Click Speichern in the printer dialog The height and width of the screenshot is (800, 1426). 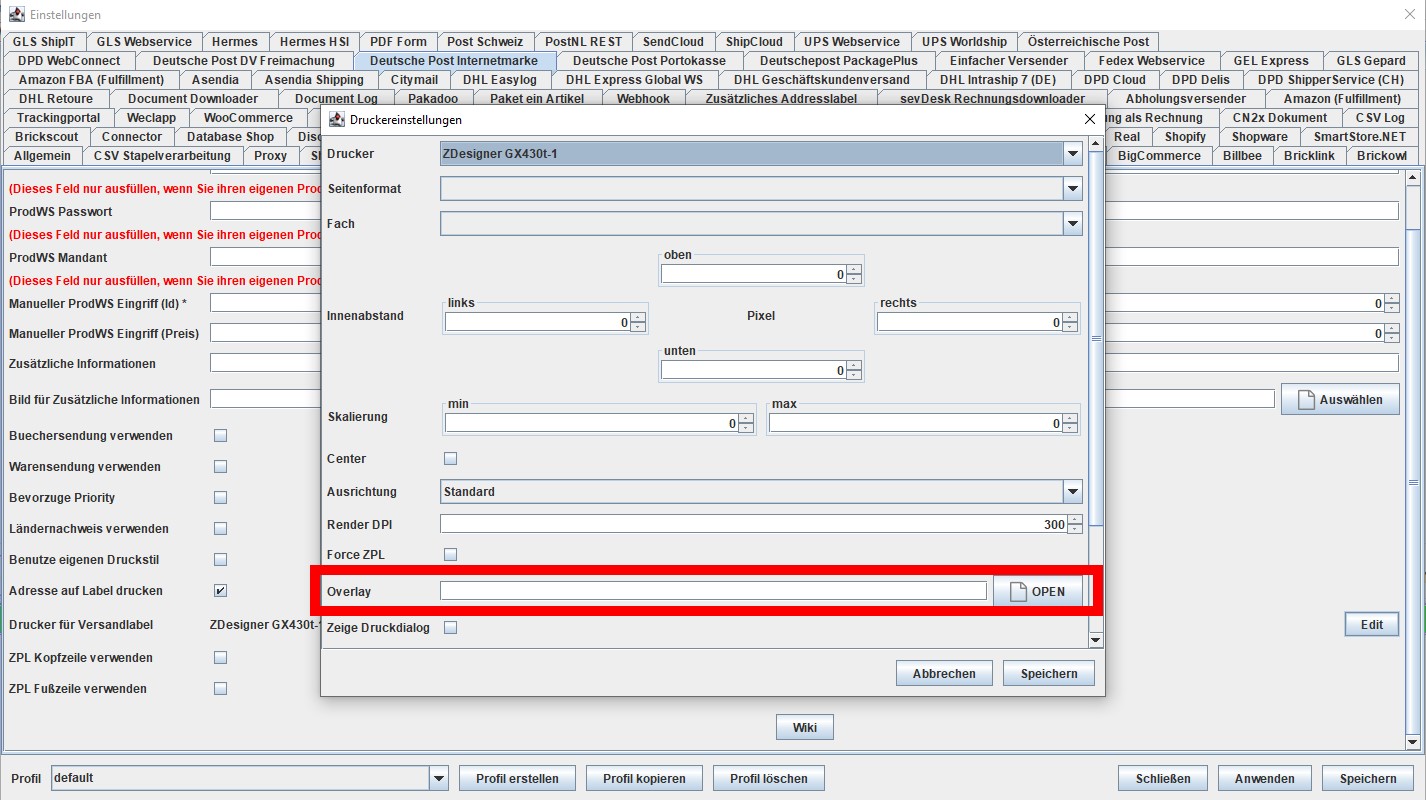[1048, 674]
